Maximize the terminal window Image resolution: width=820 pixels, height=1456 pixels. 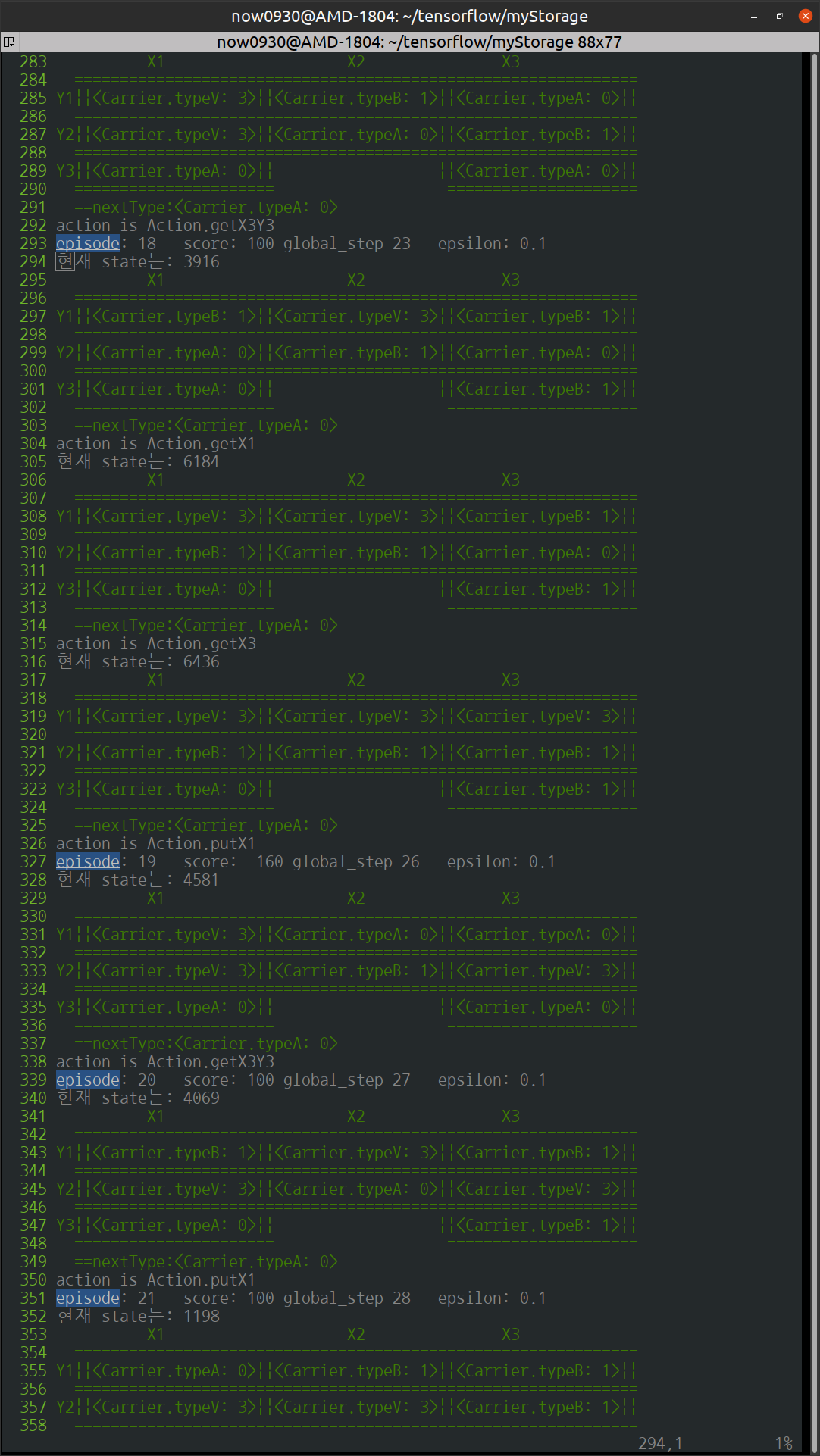(x=779, y=16)
